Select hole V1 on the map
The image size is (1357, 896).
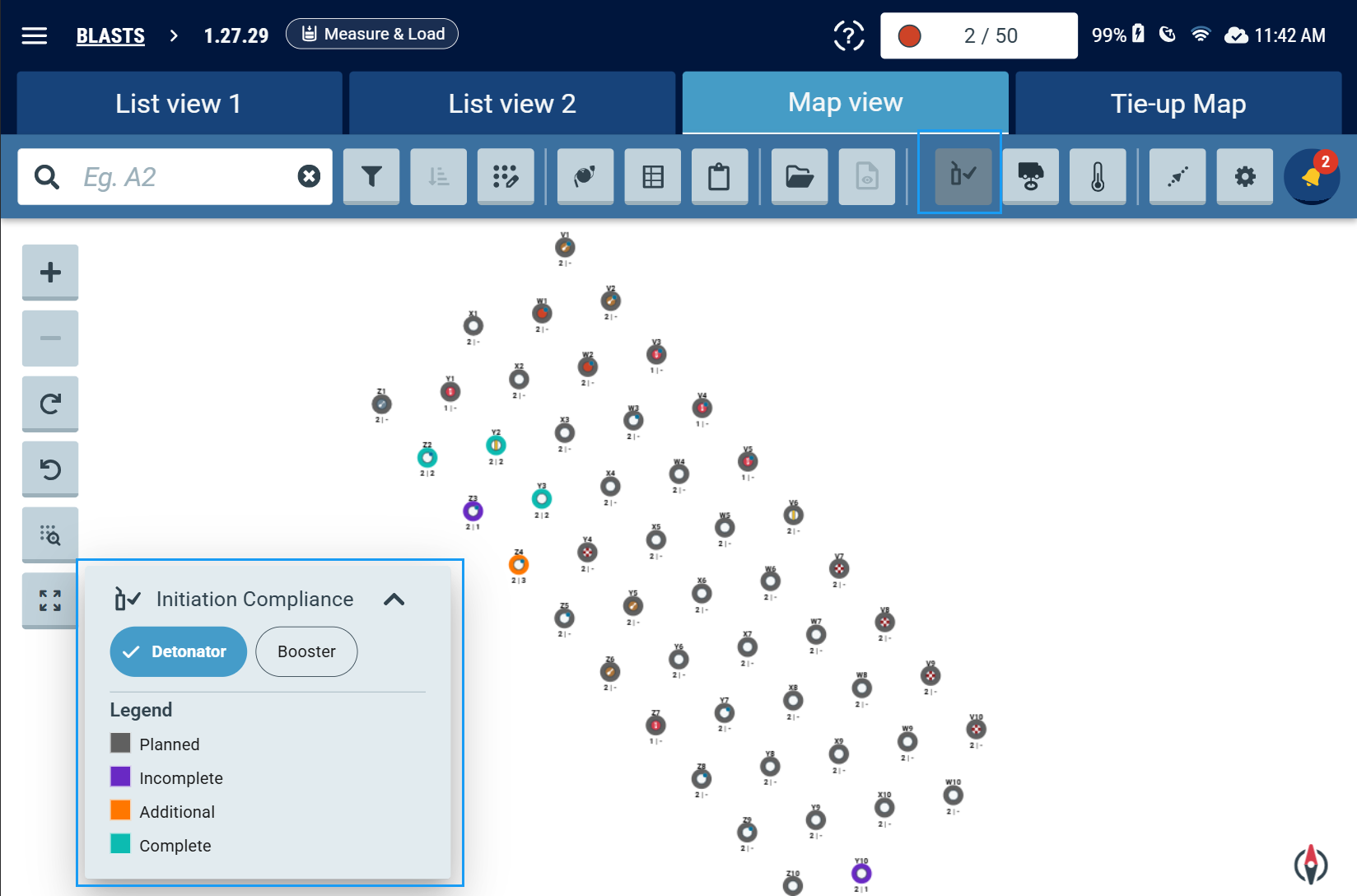[x=565, y=247]
